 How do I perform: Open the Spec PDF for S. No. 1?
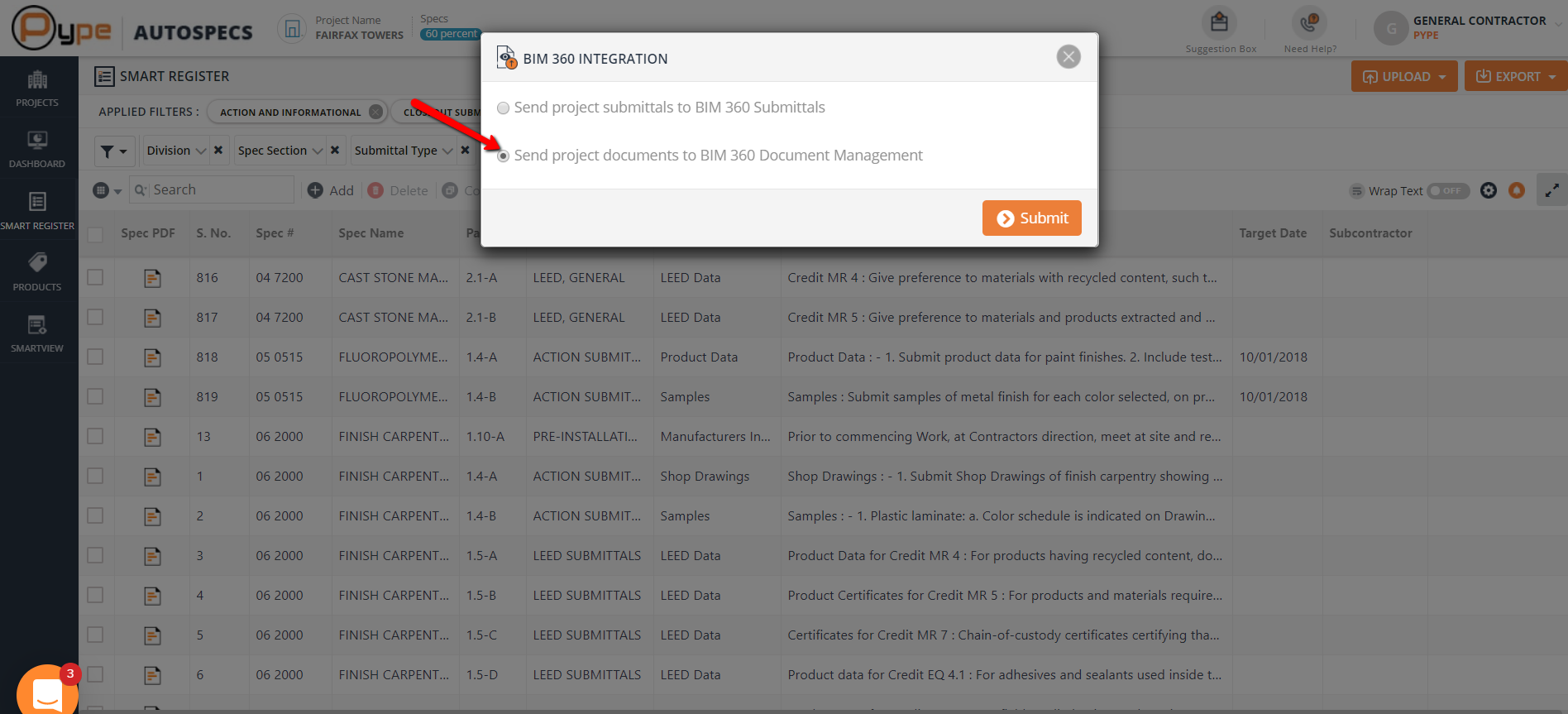[152, 477]
